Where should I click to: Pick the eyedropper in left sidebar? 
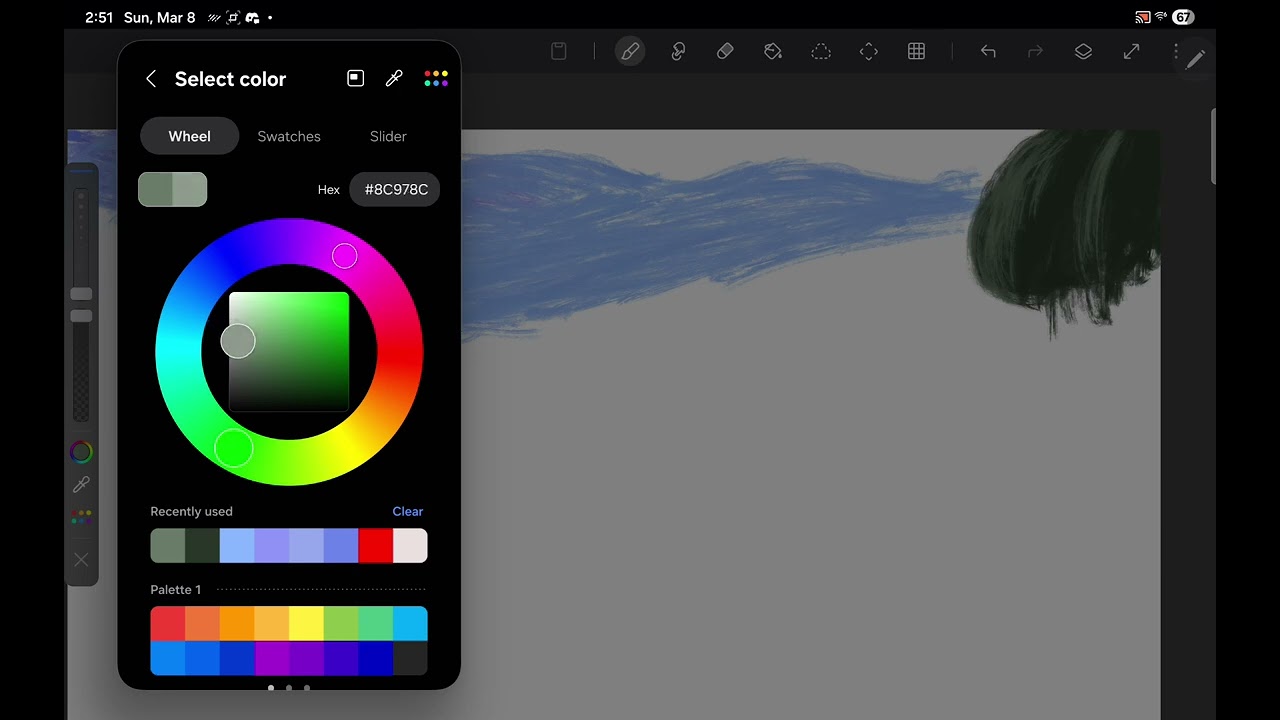pos(81,485)
